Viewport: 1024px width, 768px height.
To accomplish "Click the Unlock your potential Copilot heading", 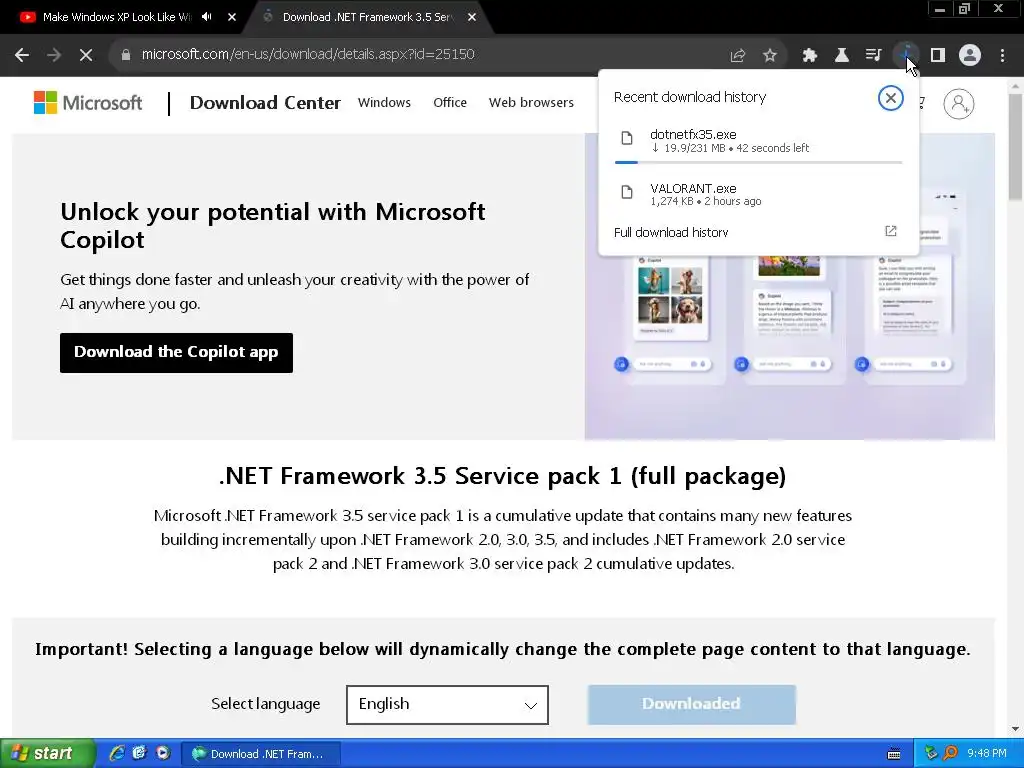I will [273, 226].
